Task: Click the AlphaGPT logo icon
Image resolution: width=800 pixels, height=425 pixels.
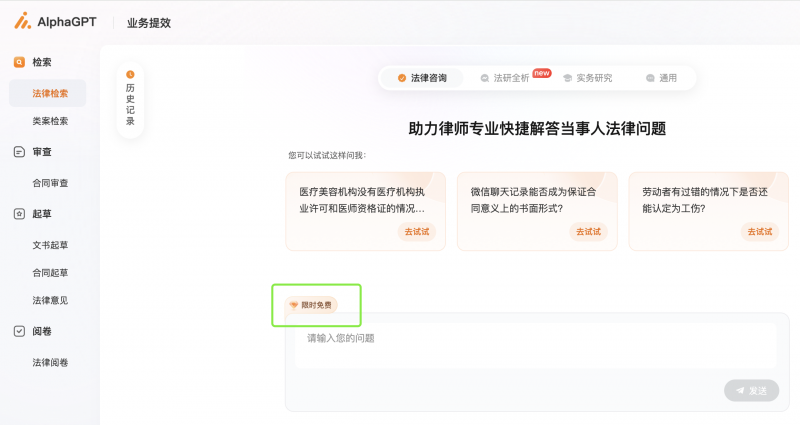Action: pyautogui.click(x=22, y=21)
